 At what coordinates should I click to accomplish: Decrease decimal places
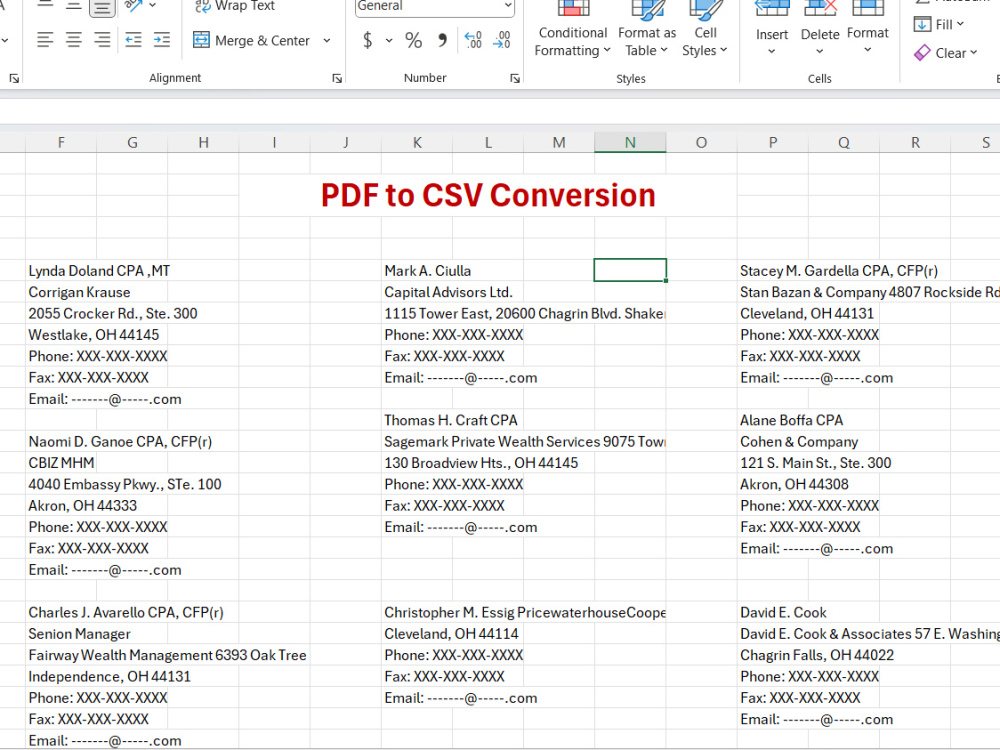pyautogui.click(x=502, y=41)
